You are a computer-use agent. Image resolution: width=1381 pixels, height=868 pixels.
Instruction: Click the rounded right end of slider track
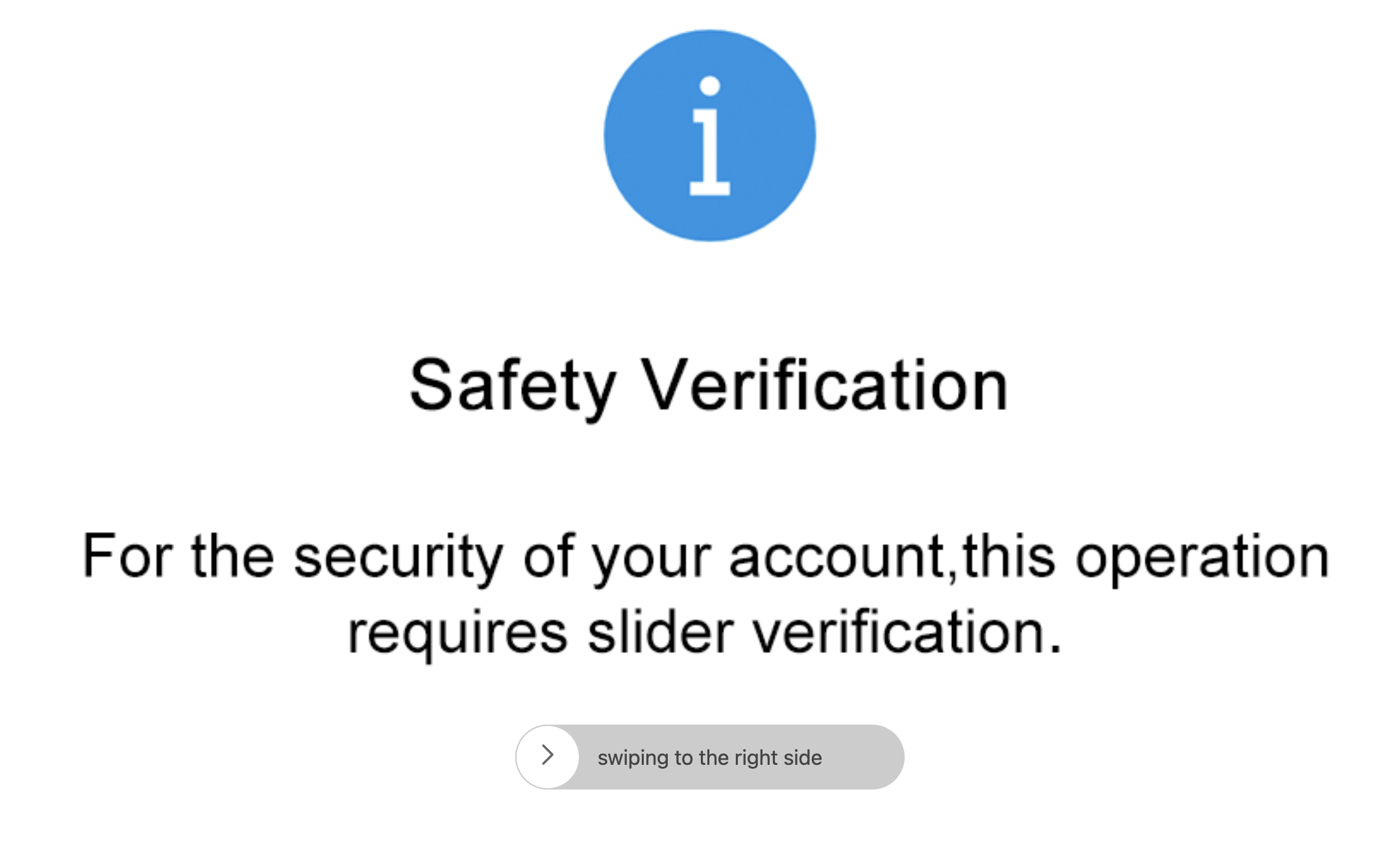click(883, 756)
